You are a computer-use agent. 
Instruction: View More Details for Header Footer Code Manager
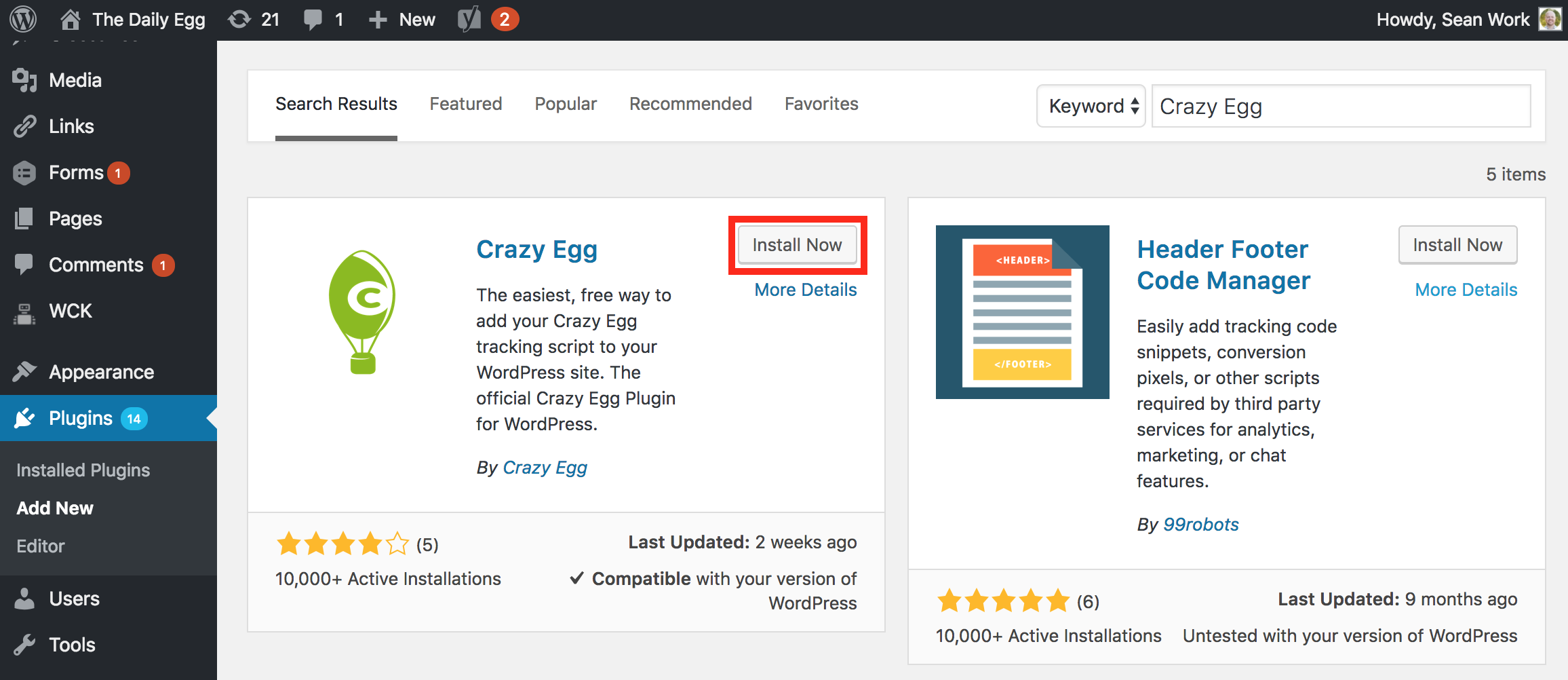(x=1466, y=290)
